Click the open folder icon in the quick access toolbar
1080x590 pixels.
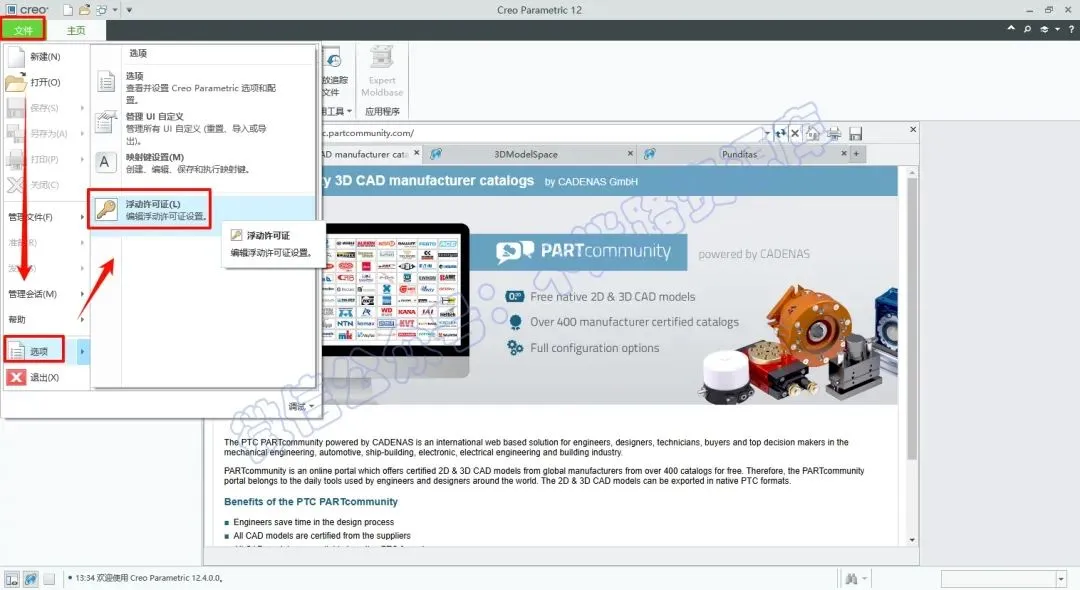[84, 10]
